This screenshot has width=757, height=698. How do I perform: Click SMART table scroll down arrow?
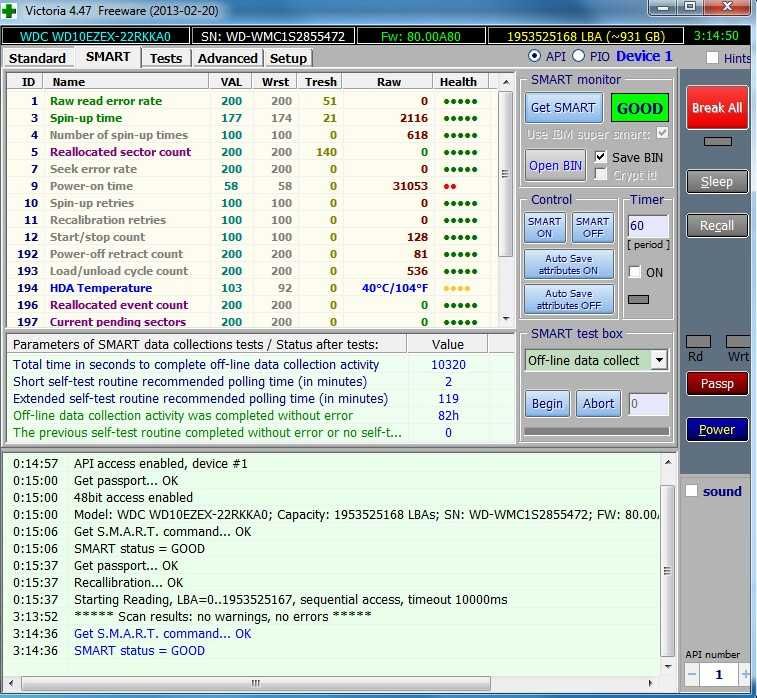point(505,318)
